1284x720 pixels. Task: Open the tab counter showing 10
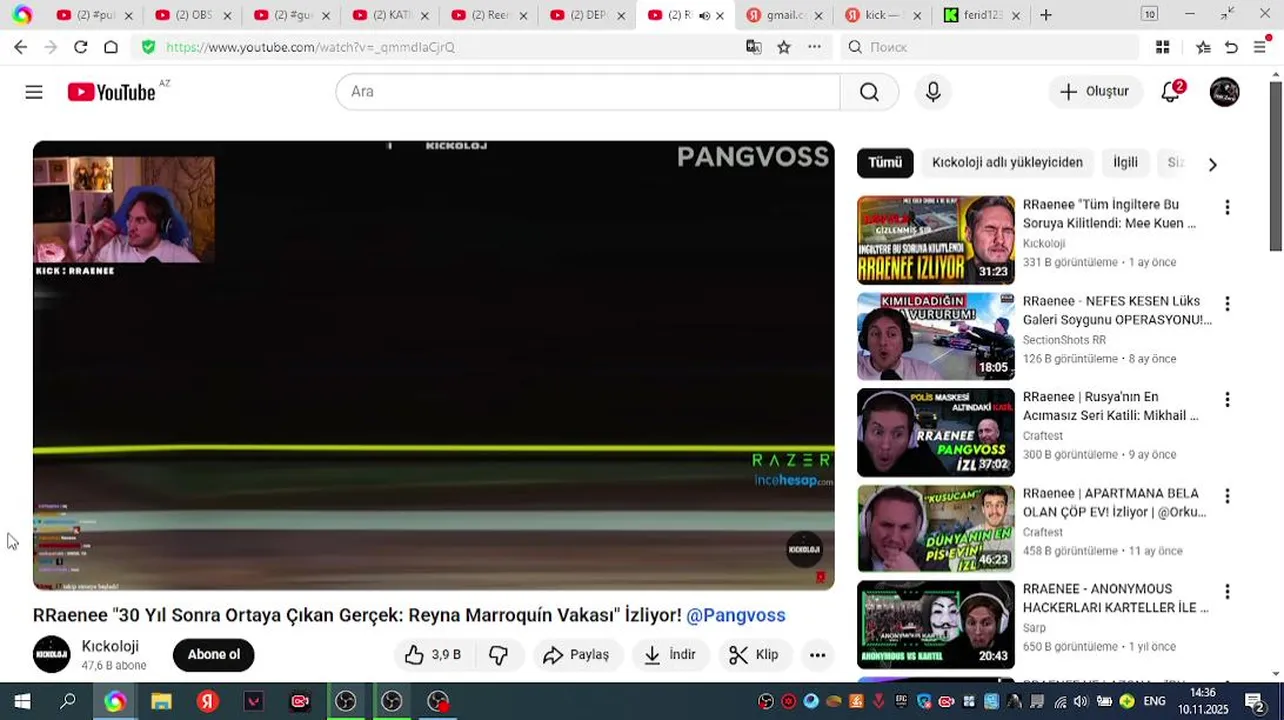(1150, 14)
